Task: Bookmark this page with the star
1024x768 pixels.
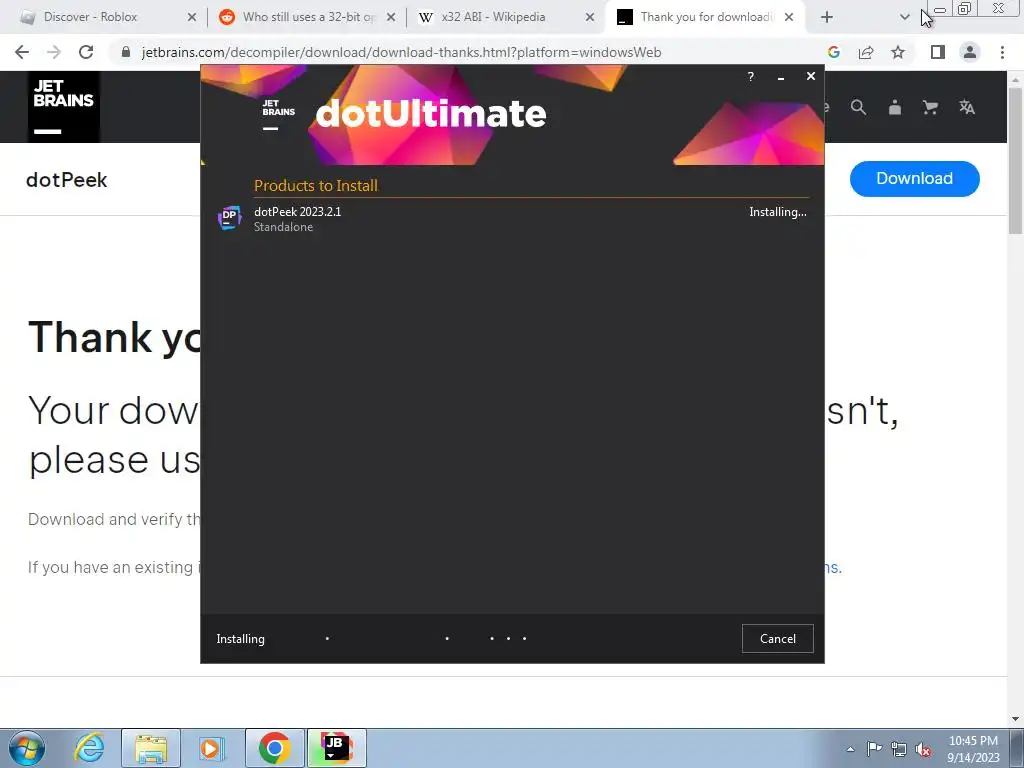Action: [898, 52]
